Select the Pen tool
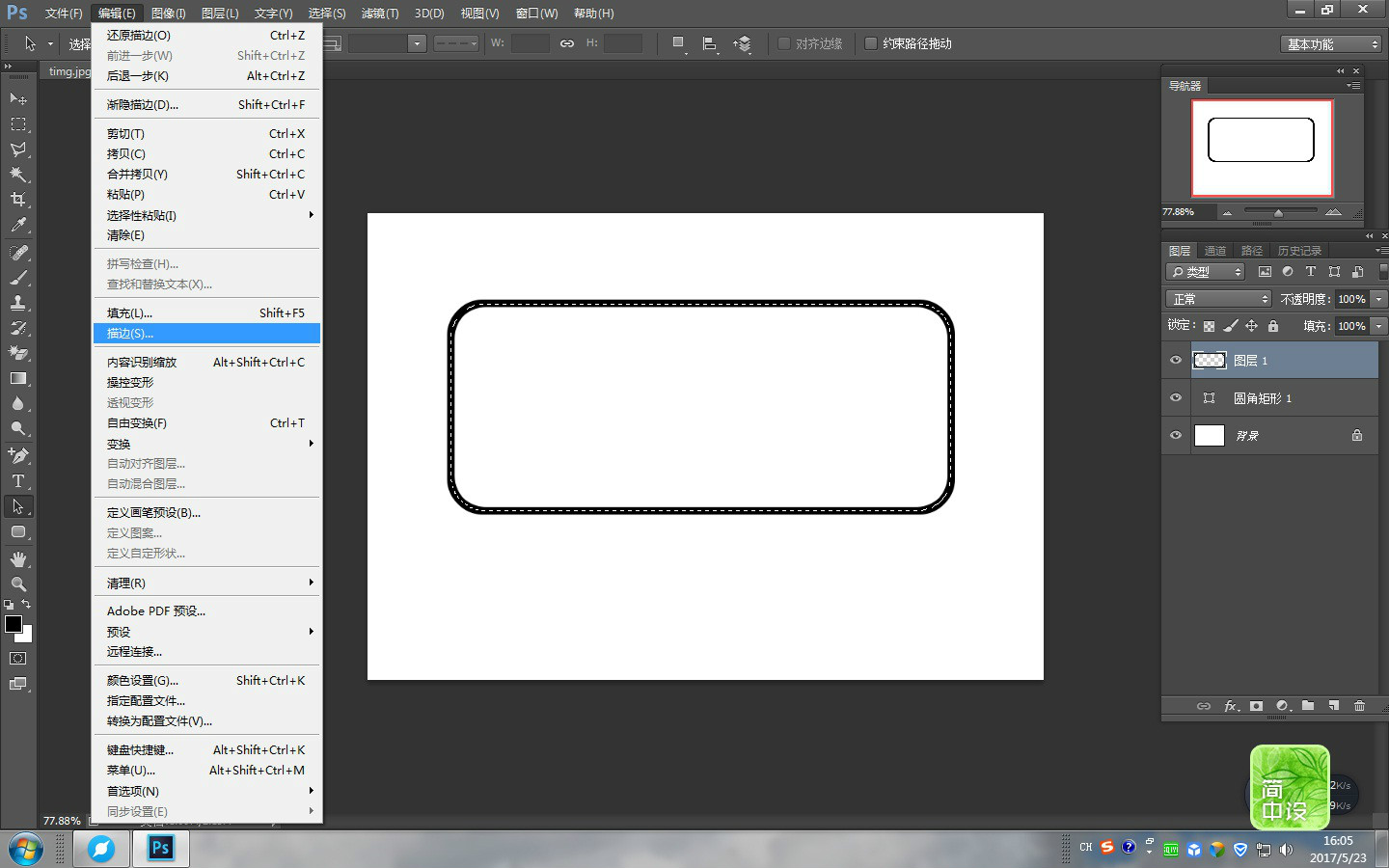This screenshot has height=868, width=1389. pyautogui.click(x=18, y=455)
